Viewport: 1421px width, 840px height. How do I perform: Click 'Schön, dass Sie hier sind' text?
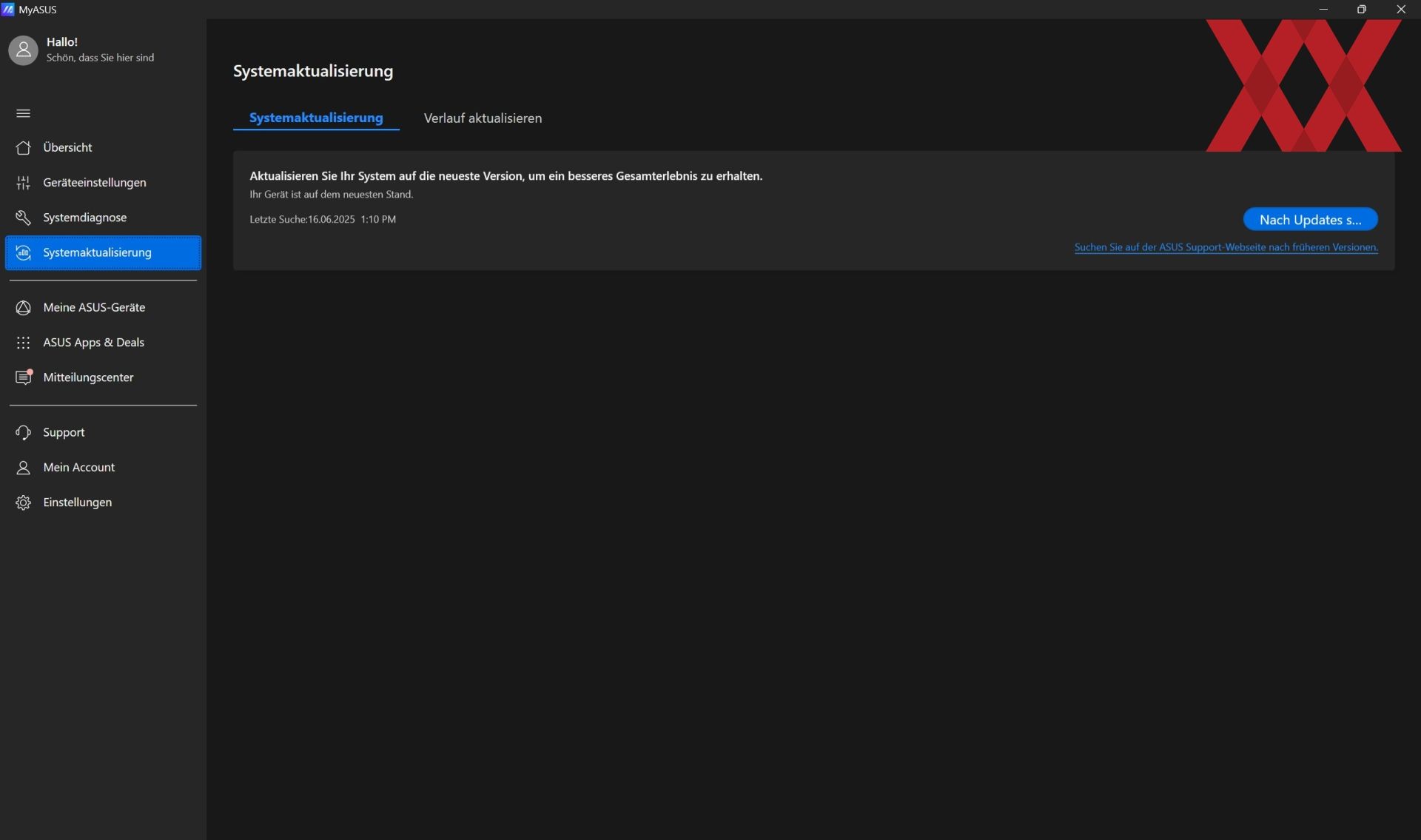[100, 58]
